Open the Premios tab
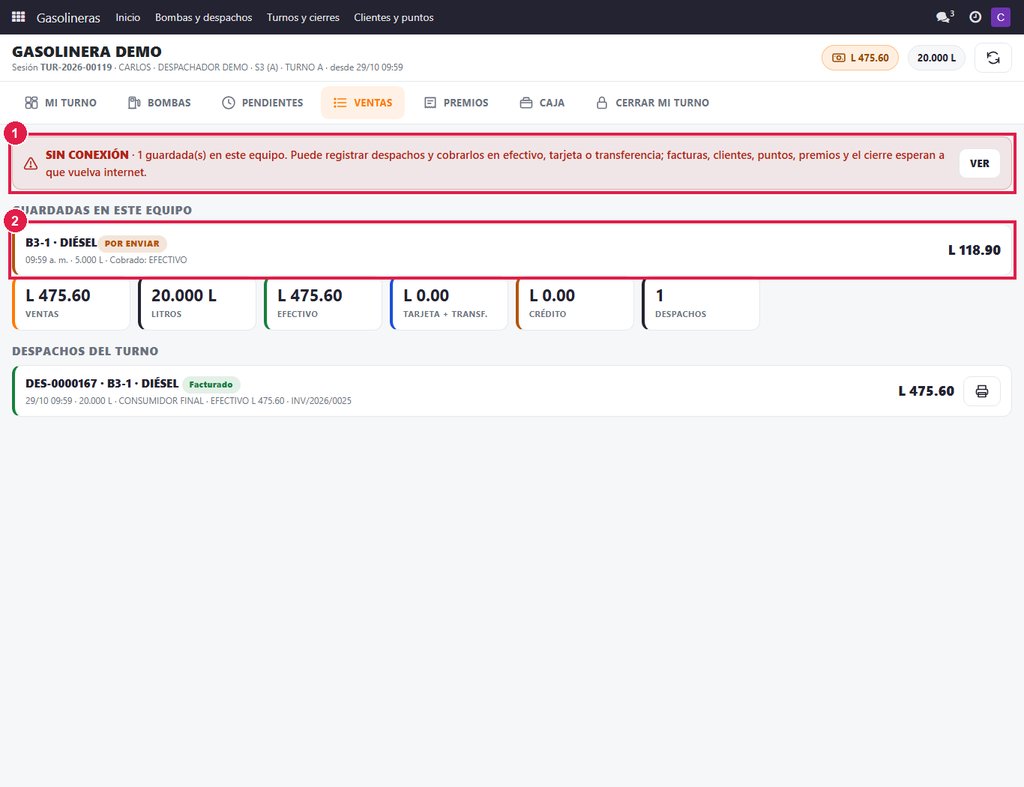 [456, 103]
